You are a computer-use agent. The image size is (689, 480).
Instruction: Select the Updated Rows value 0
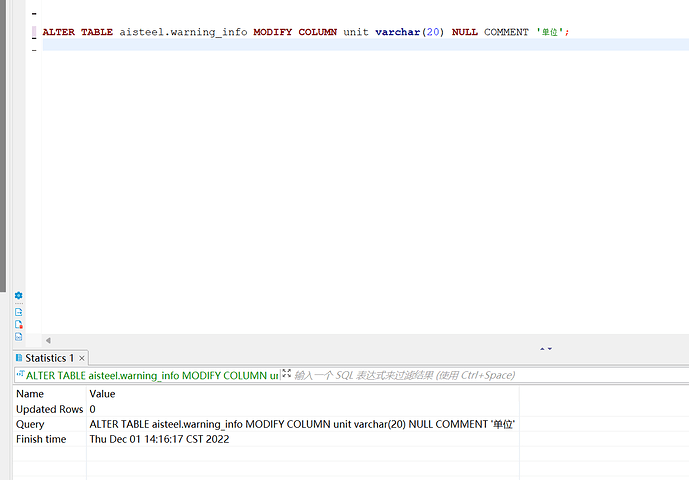[302, 409]
